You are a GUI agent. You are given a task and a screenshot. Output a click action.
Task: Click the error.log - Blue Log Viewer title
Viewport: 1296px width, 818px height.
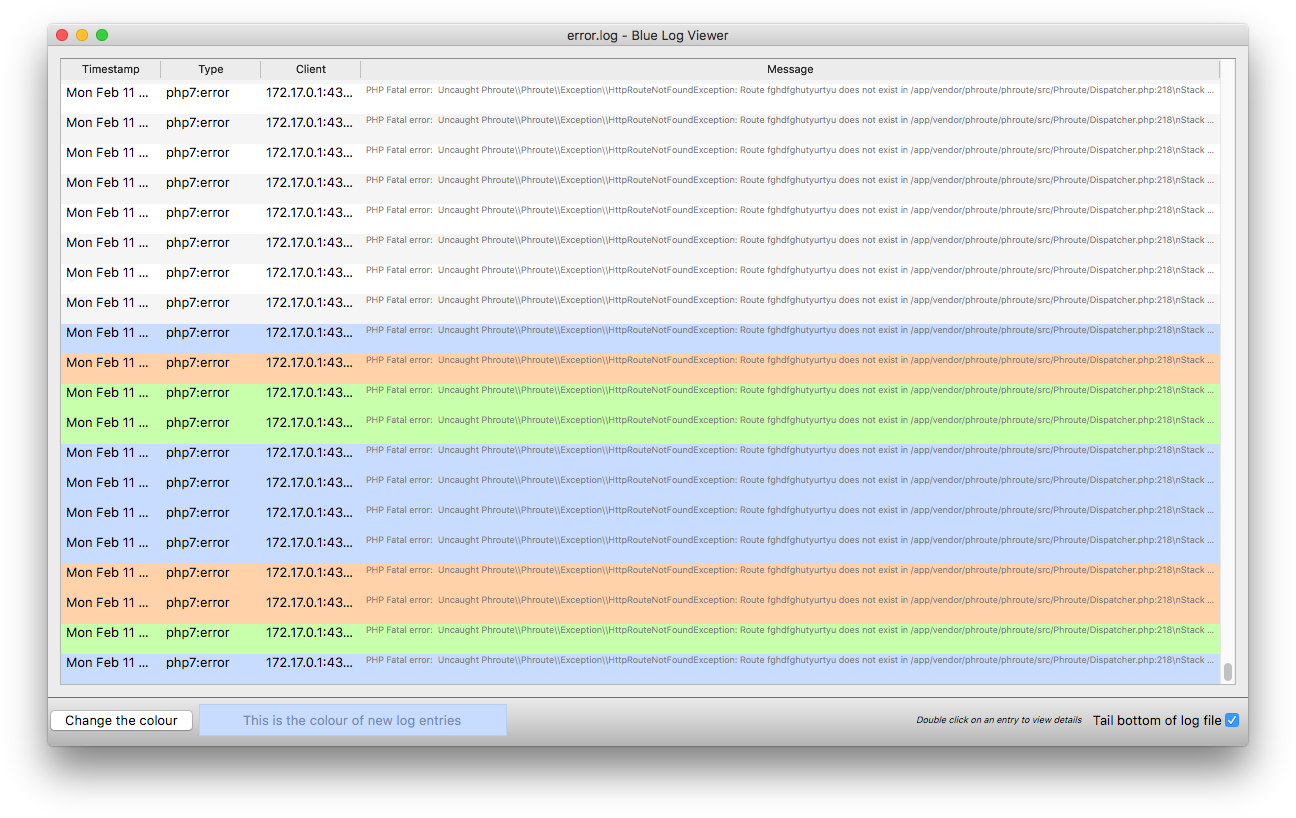(647, 35)
